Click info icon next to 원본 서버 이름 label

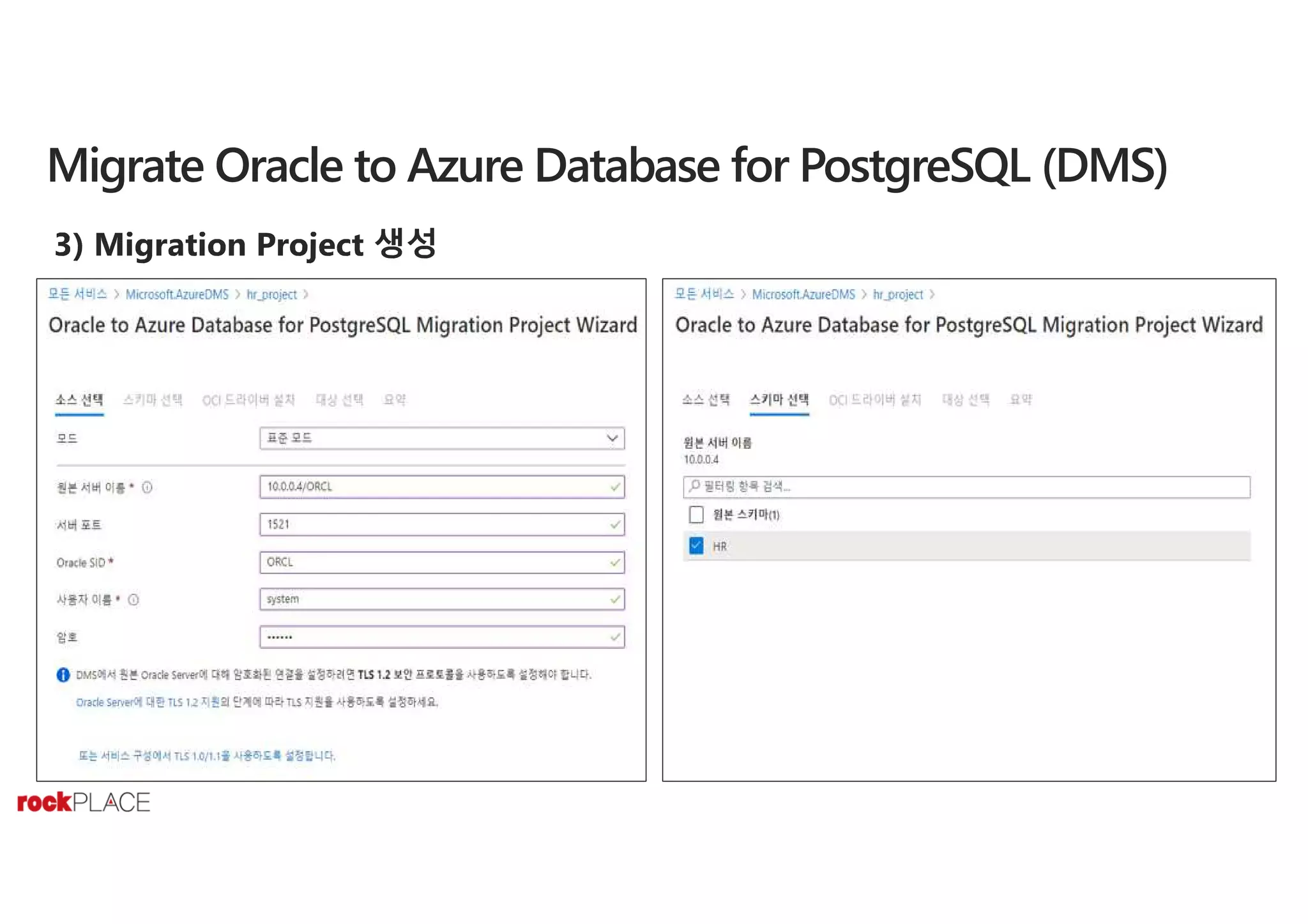pos(147,488)
